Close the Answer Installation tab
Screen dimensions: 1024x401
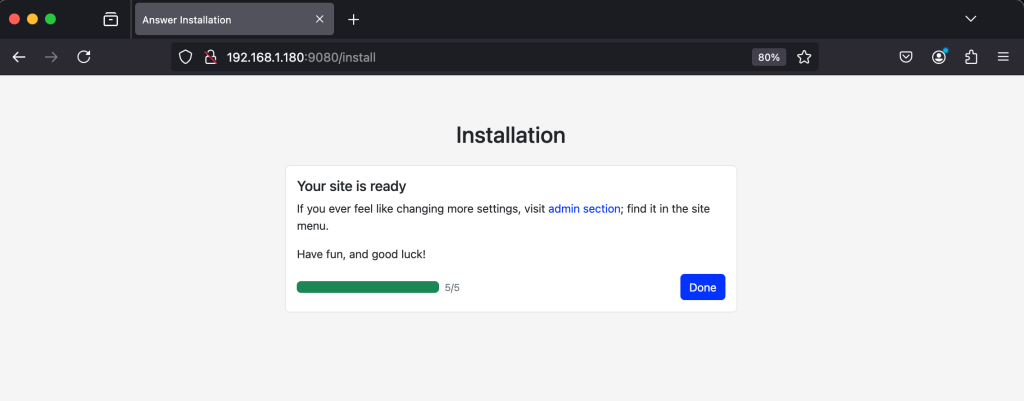pos(320,19)
